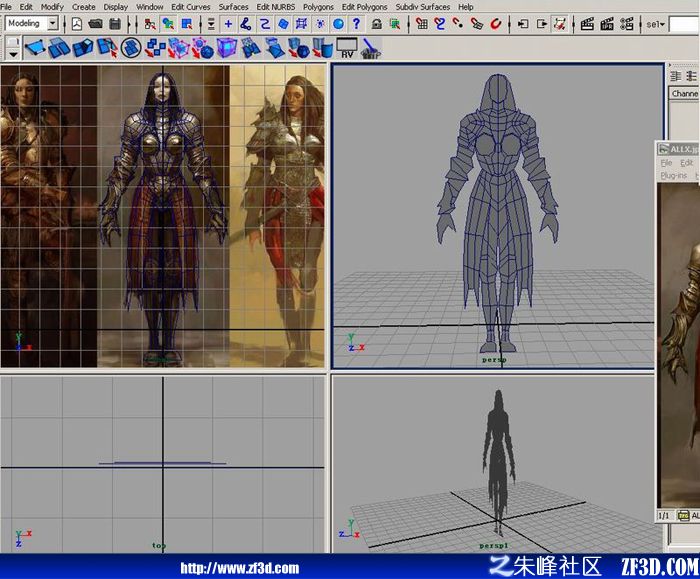Click the persp viewport label

tap(494, 360)
